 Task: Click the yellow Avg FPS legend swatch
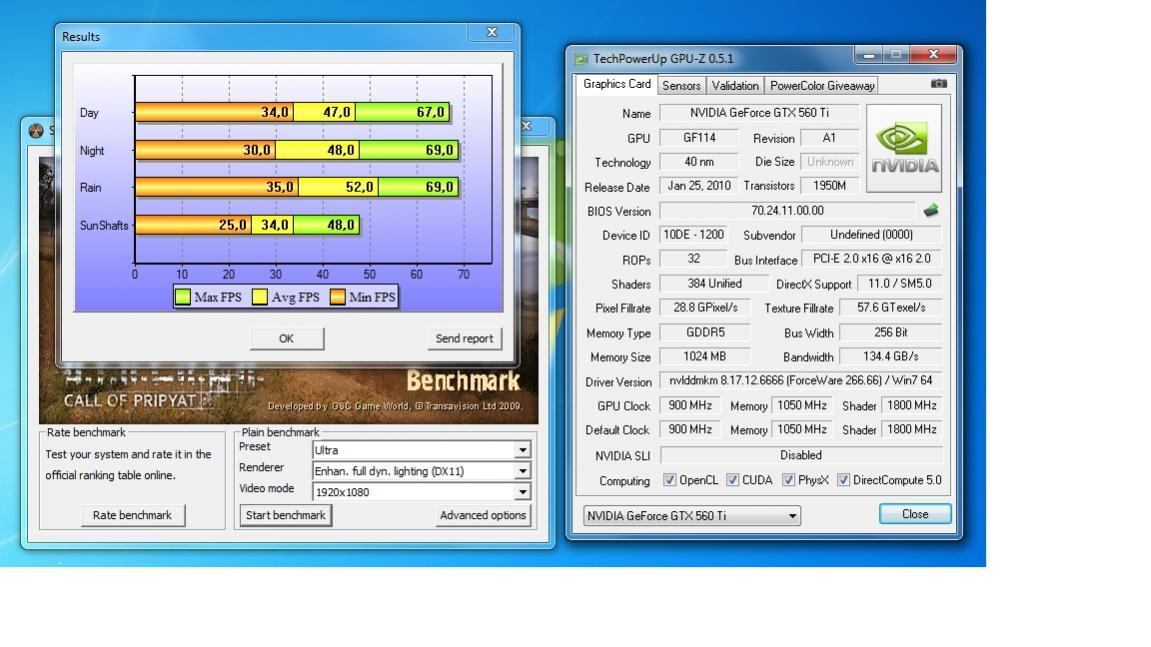[x=260, y=297]
